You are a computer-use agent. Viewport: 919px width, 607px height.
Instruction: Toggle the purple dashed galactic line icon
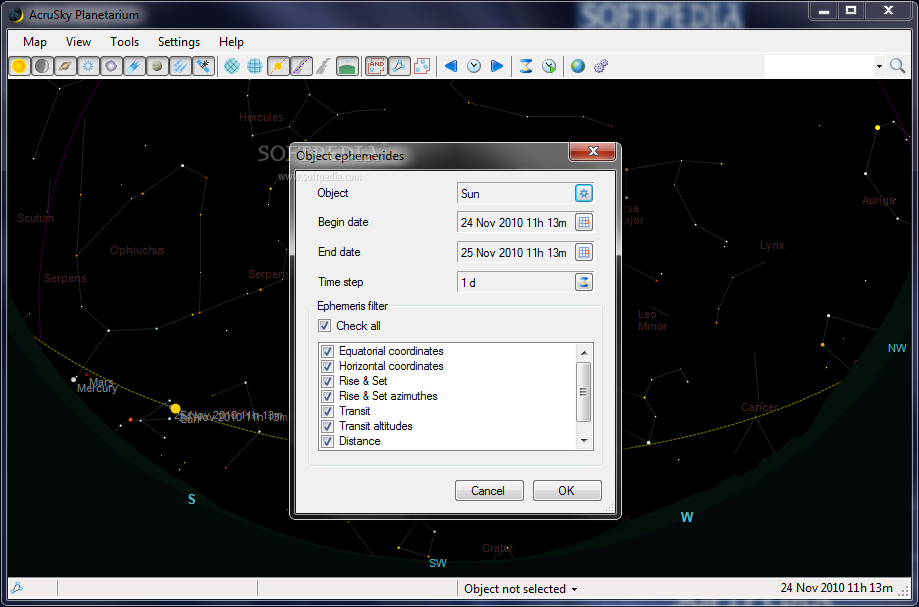pos(301,66)
